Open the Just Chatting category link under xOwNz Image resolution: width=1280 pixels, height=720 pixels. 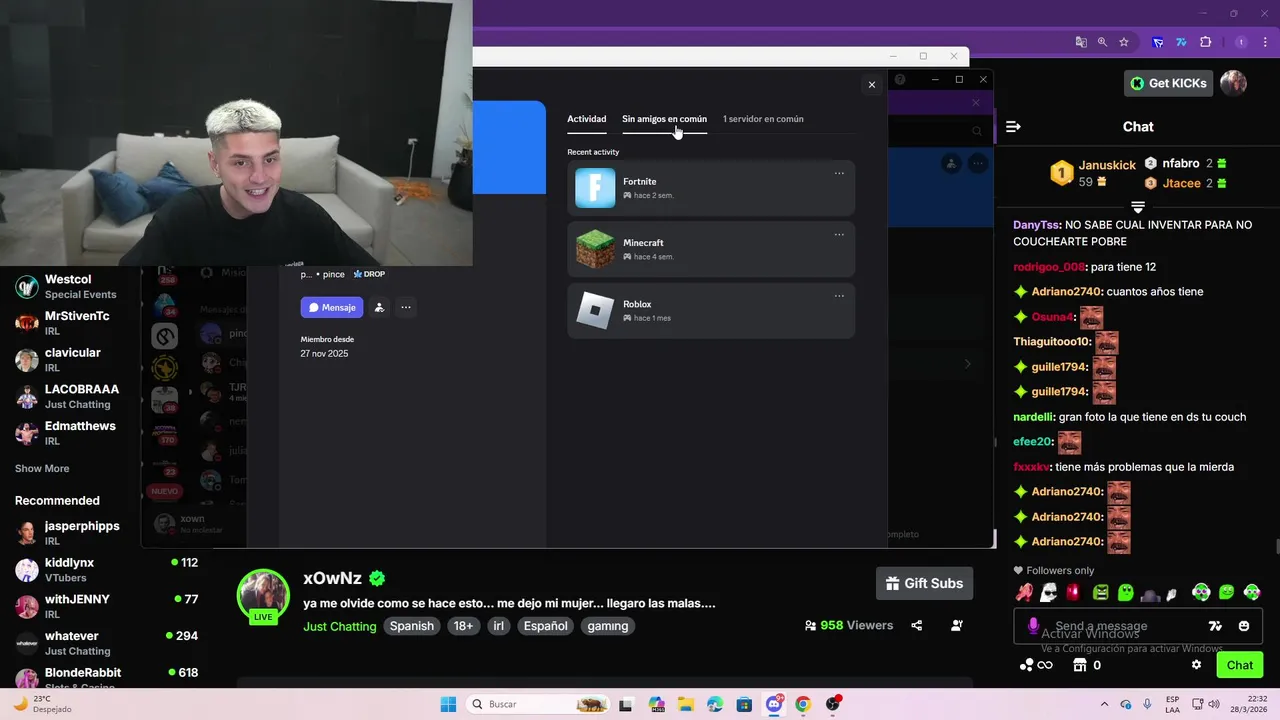click(340, 626)
